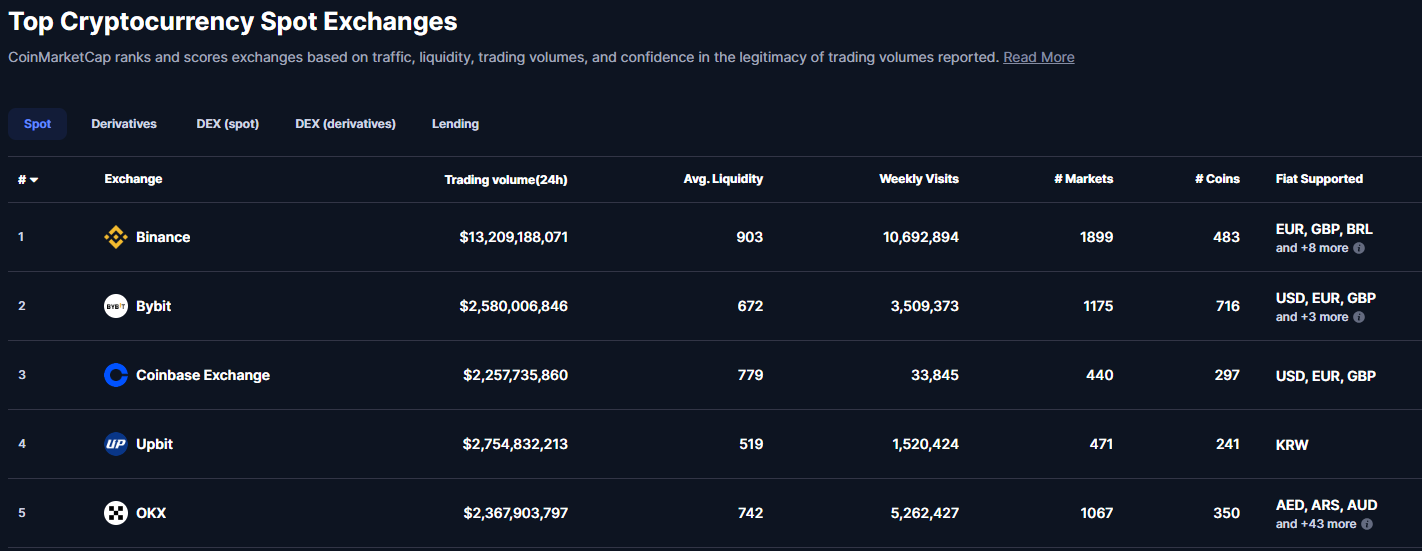
Task: Click the Bybit logo icon
Action: coord(116,306)
